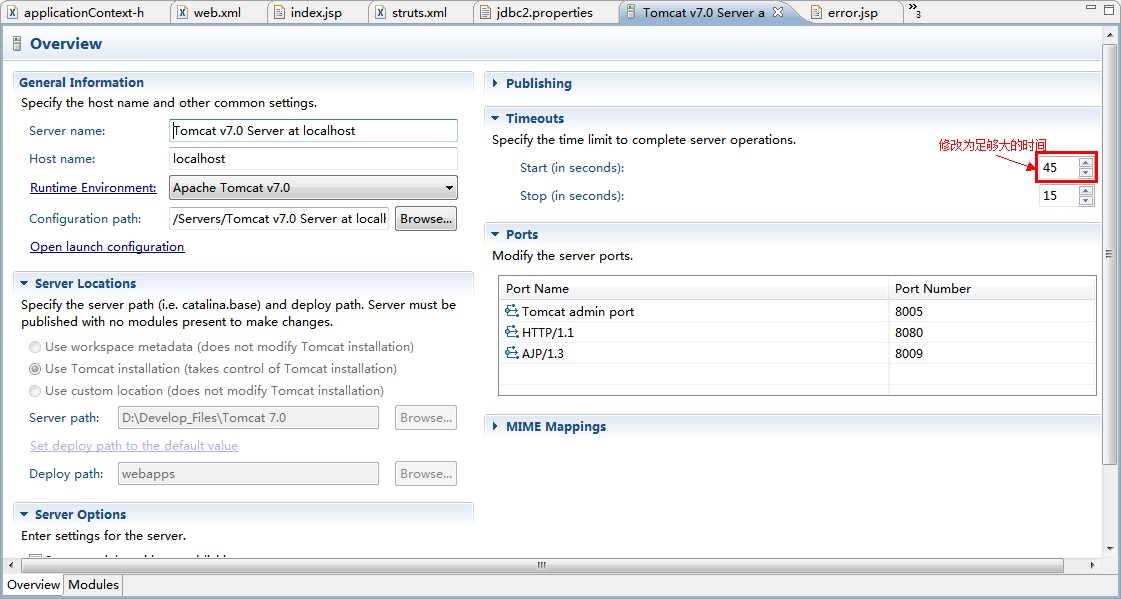
Task: Expand the MIME Mappings section
Action: click(495, 427)
